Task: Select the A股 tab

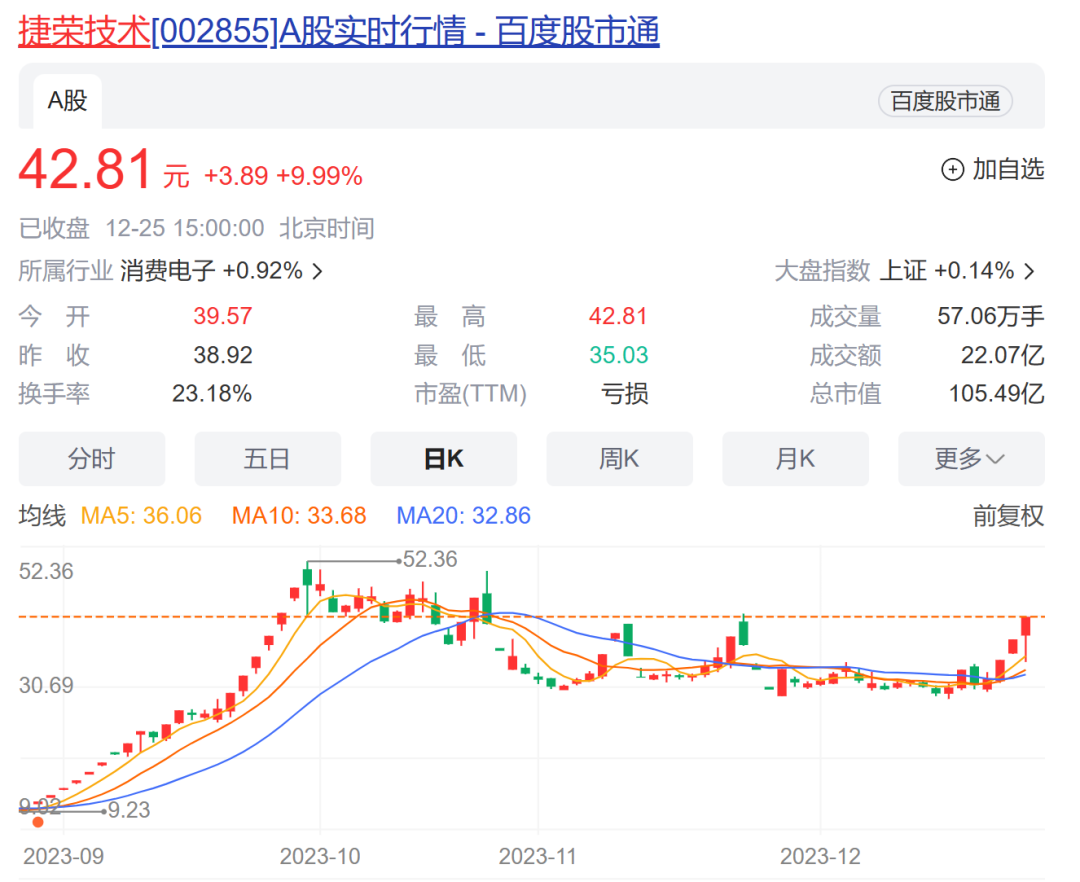Action: [68, 101]
